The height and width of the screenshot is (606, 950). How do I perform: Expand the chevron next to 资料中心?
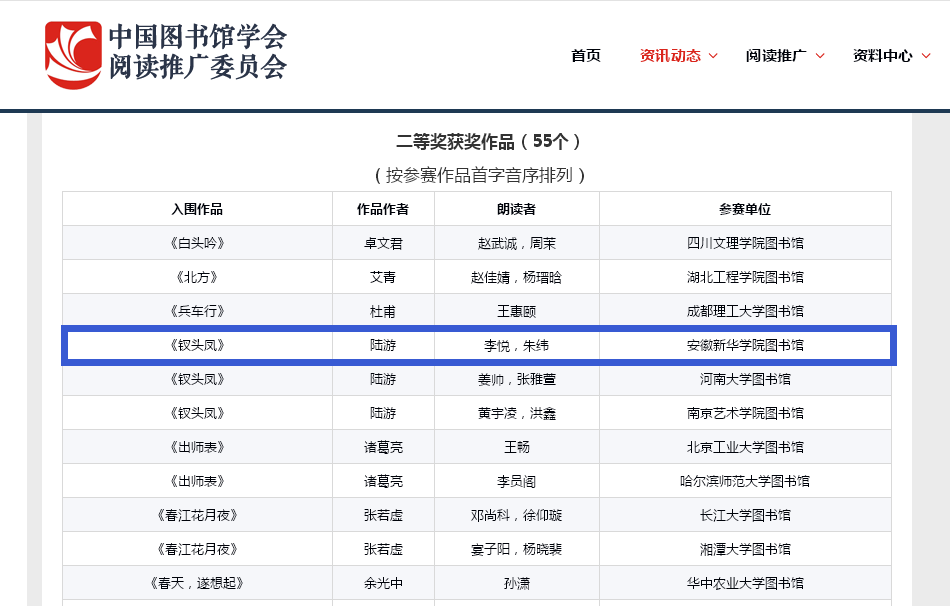[926, 56]
